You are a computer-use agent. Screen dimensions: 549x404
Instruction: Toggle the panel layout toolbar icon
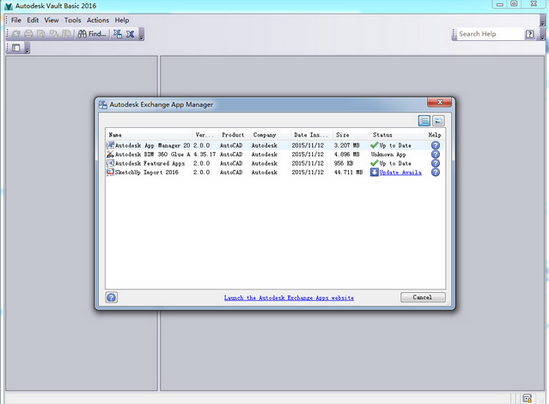point(16,48)
